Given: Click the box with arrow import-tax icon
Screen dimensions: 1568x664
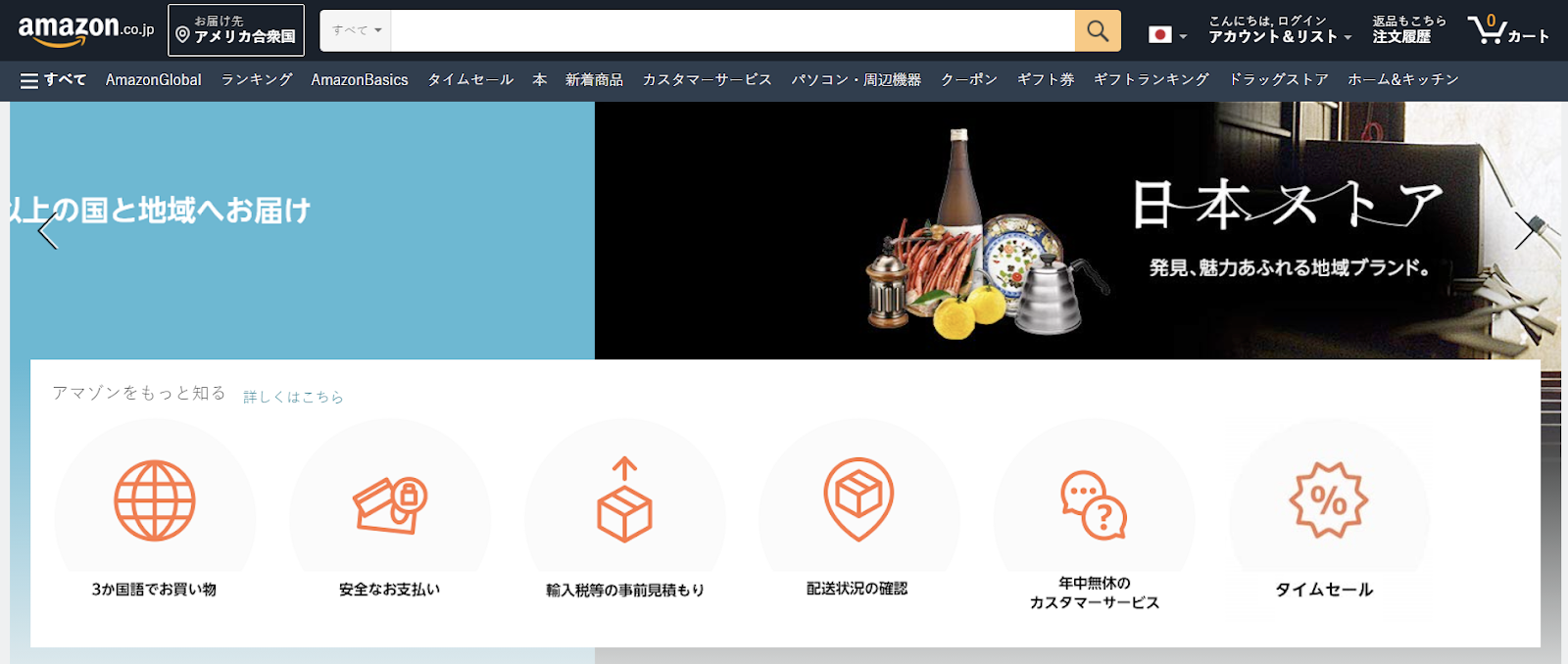Looking at the screenshot, I should coord(624,499).
